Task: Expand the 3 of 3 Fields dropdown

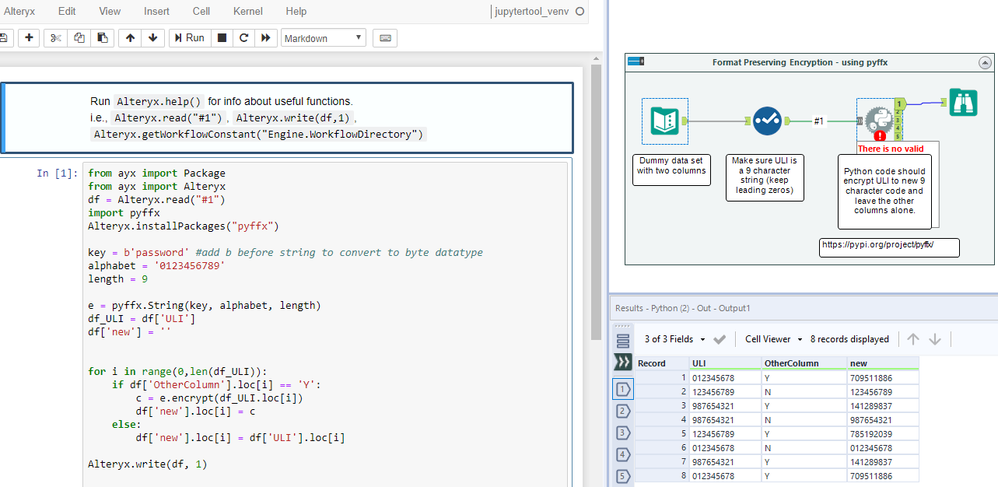Action: (x=675, y=339)
